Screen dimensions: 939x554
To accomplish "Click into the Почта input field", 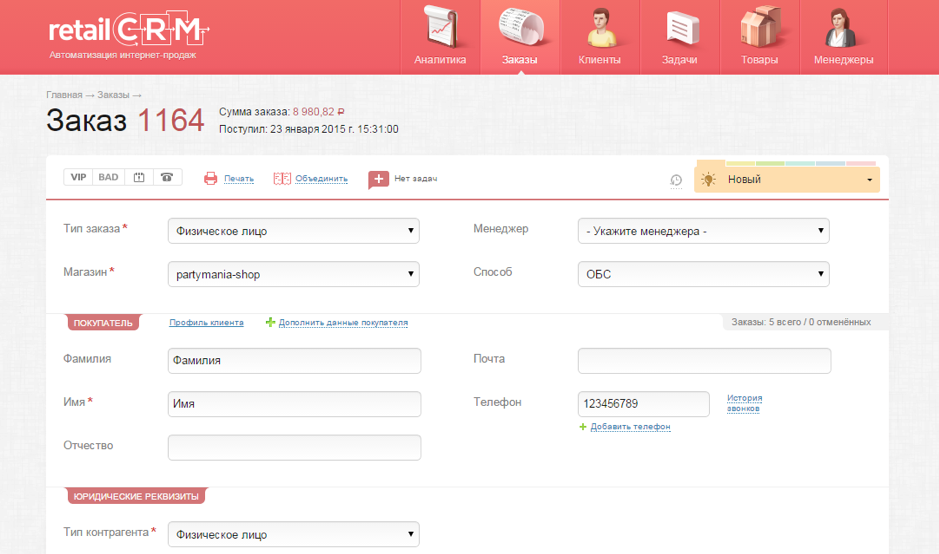I will (704, 361).
